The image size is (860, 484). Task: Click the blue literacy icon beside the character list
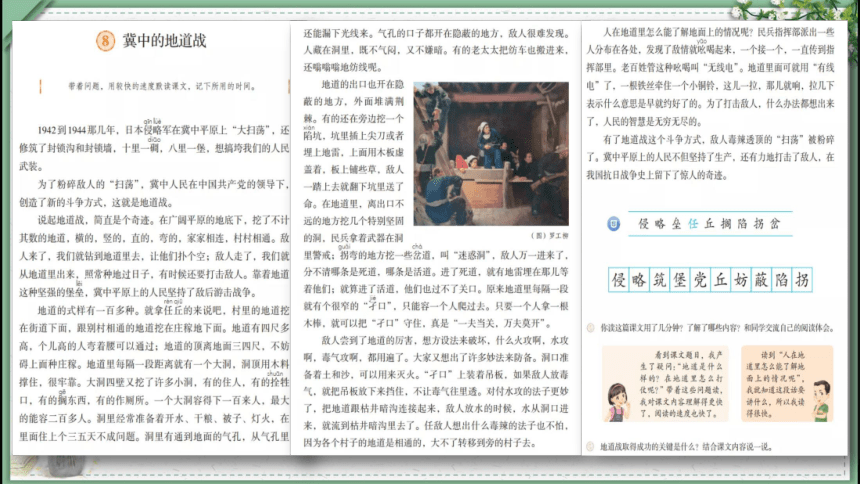(614, 224)
